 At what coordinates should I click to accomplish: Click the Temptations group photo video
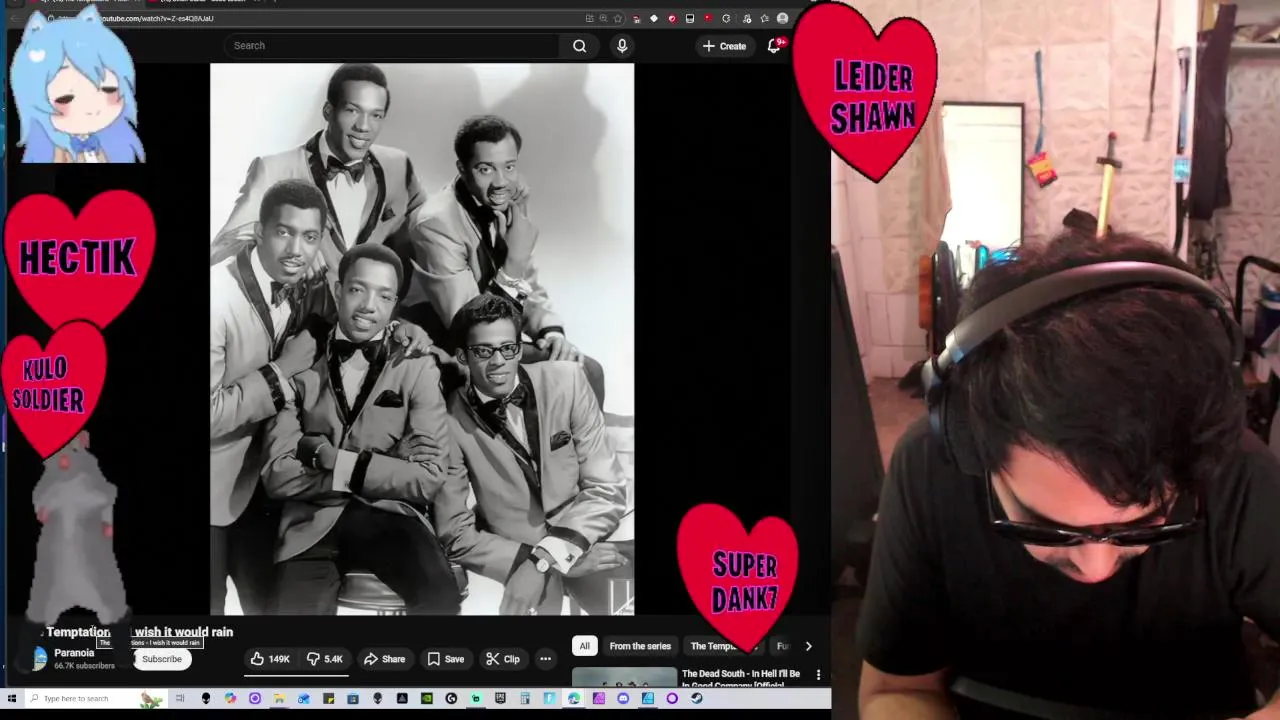[x=422, y=339]
